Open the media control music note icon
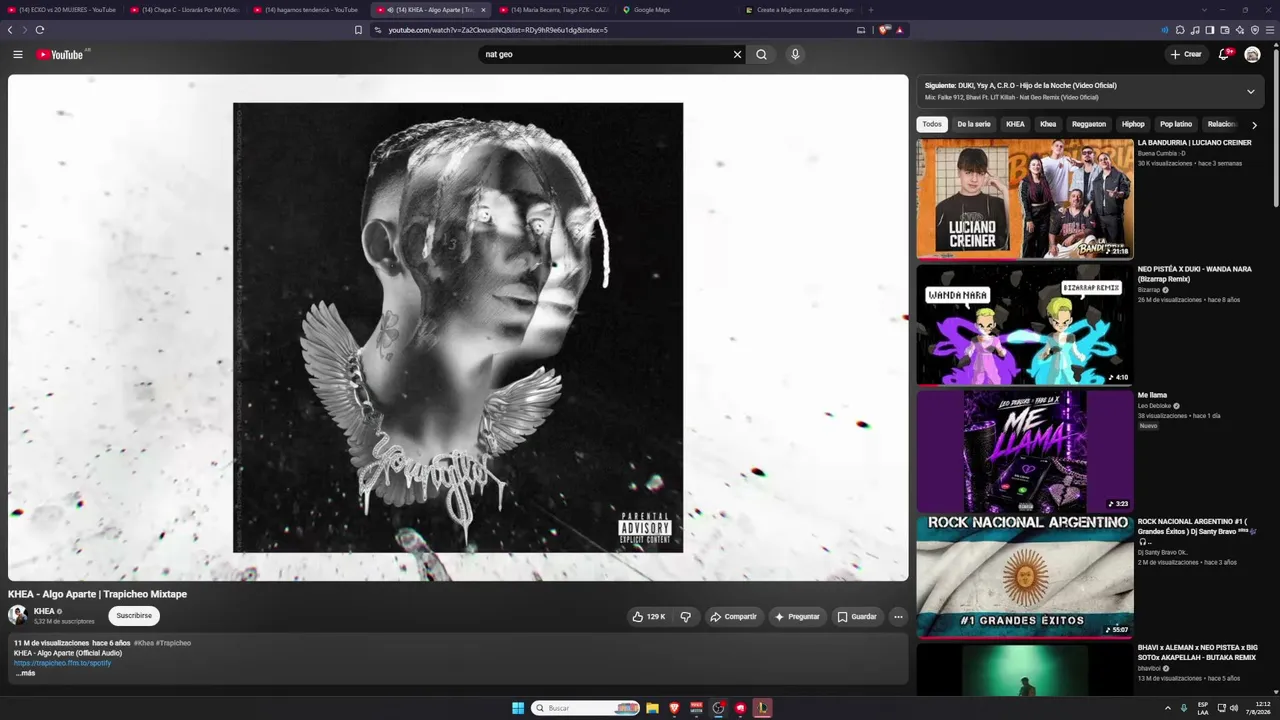 click(1195, 30)
